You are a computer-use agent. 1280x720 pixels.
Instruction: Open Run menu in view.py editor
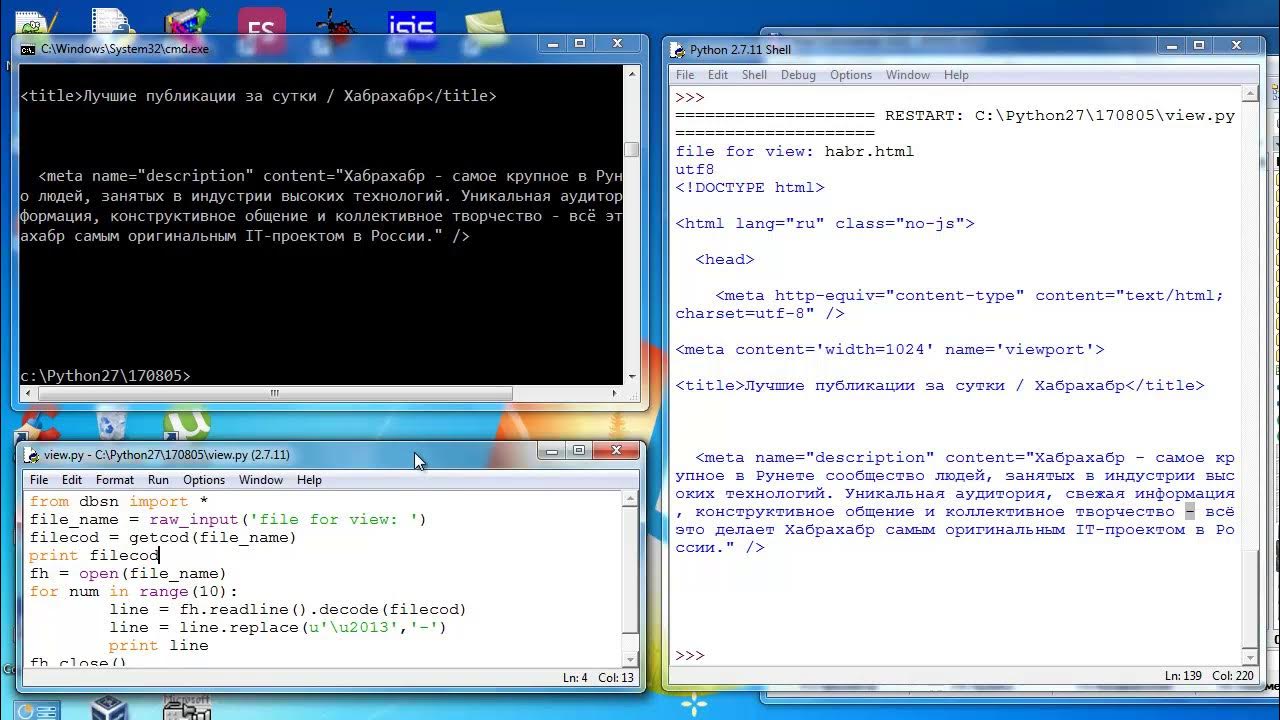click(x=158, y=480)
